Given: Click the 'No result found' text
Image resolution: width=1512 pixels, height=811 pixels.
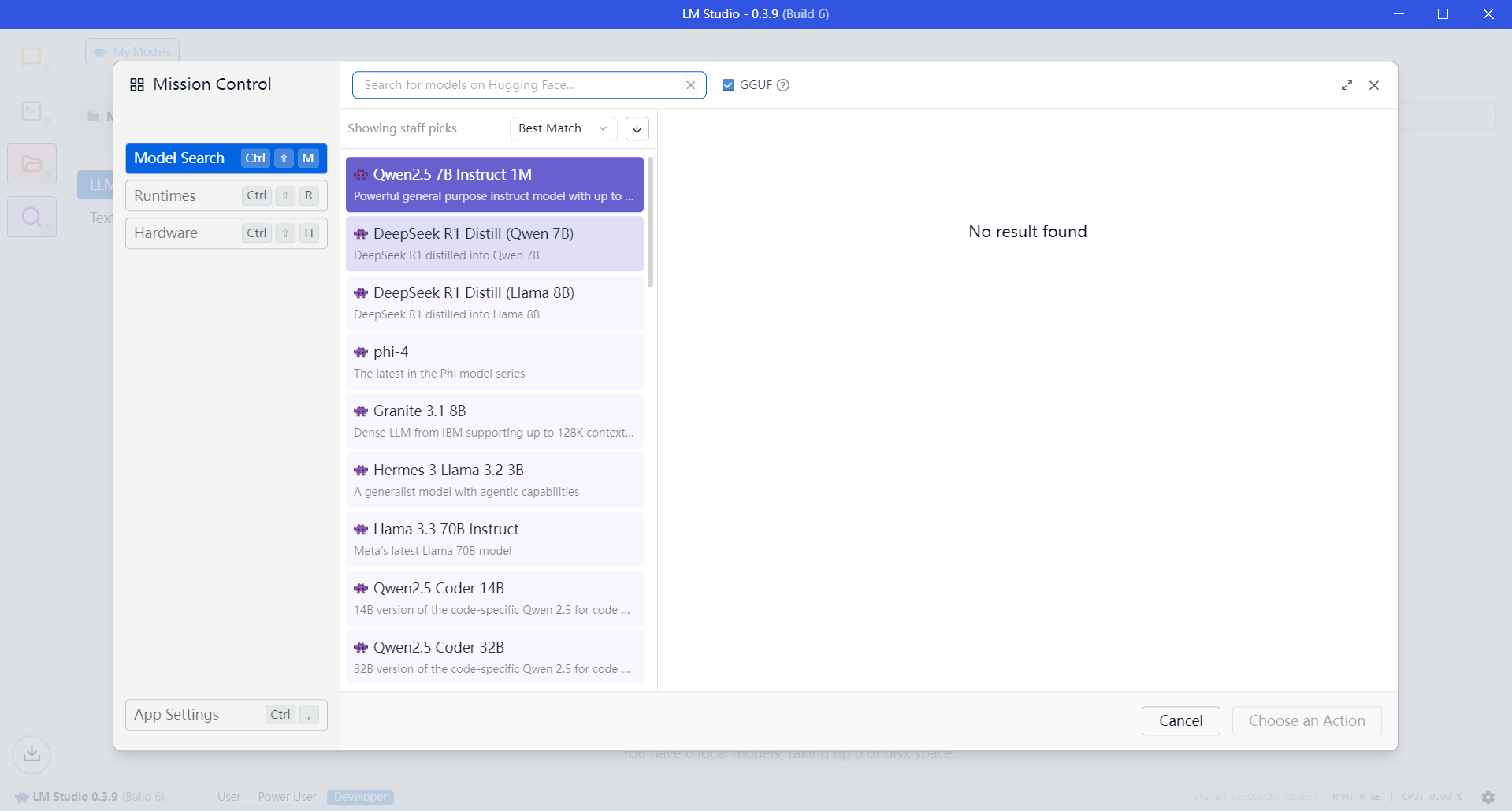Looking at the screenshot, I should point(1027,232).
